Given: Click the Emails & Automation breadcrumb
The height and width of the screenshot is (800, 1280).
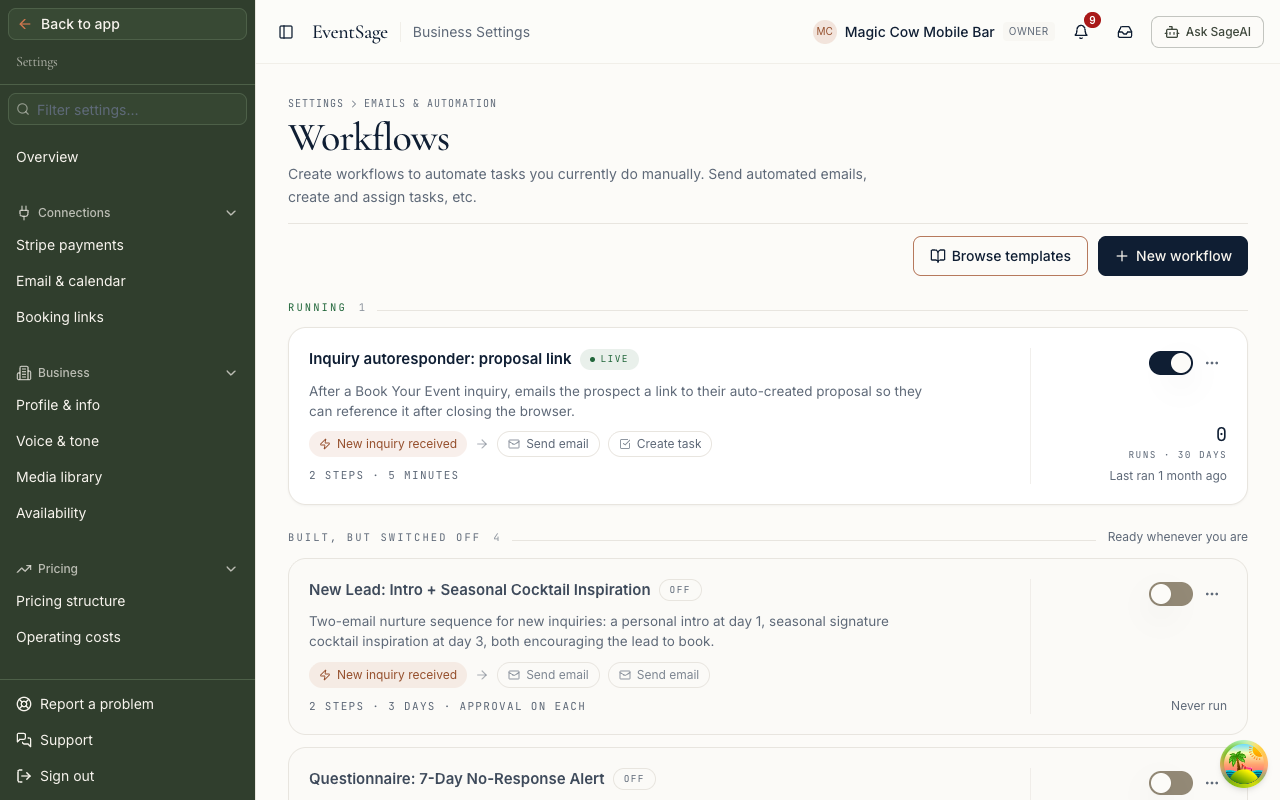Looking at the screenshot, I should click(430, 103).
